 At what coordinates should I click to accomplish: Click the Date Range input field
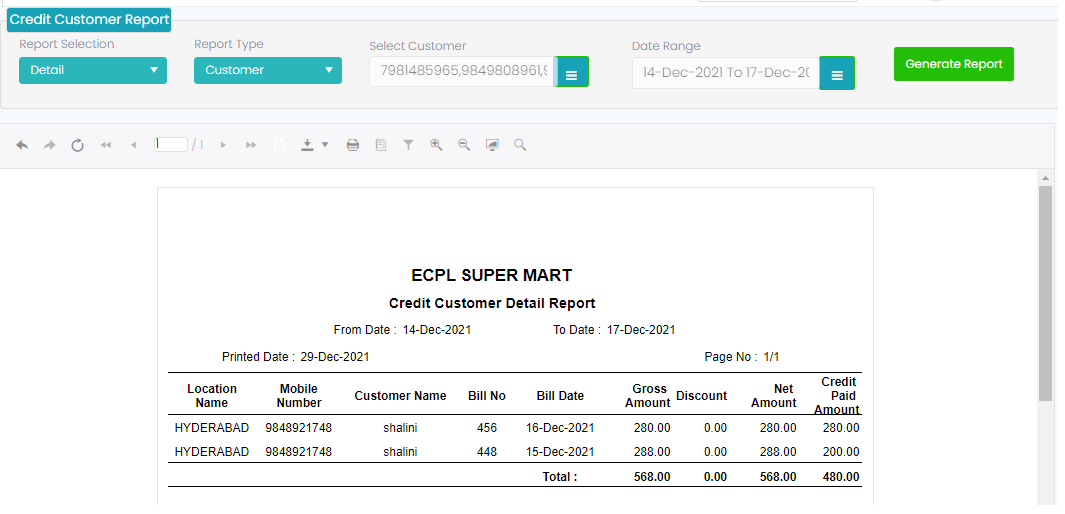click(725, 73)
